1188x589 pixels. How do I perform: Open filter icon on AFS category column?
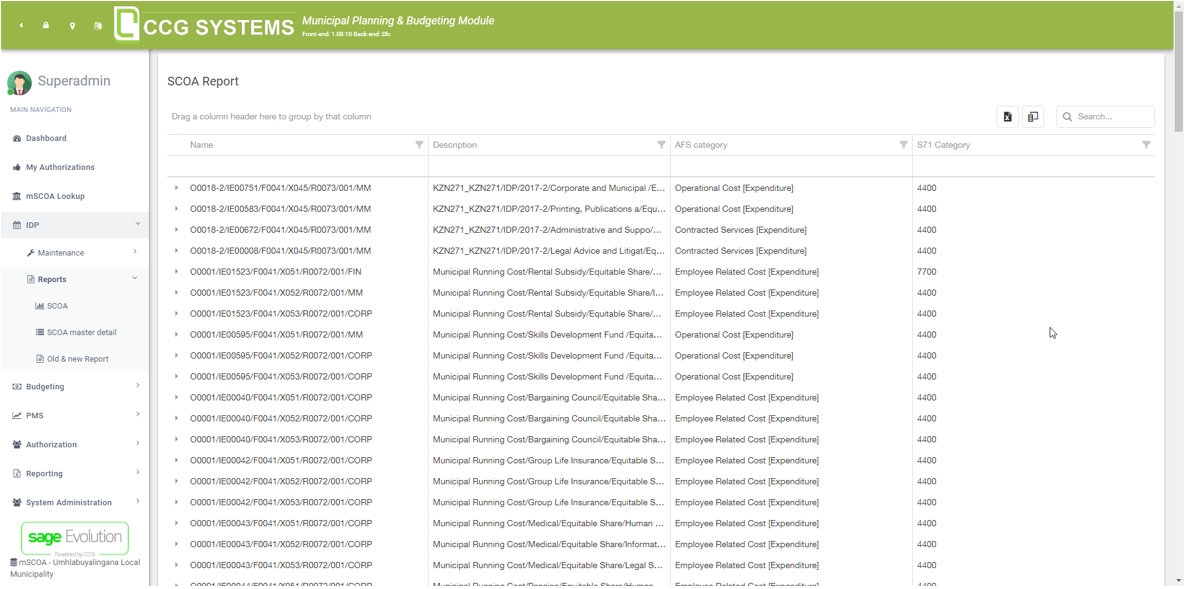click(x=903, y=145)
